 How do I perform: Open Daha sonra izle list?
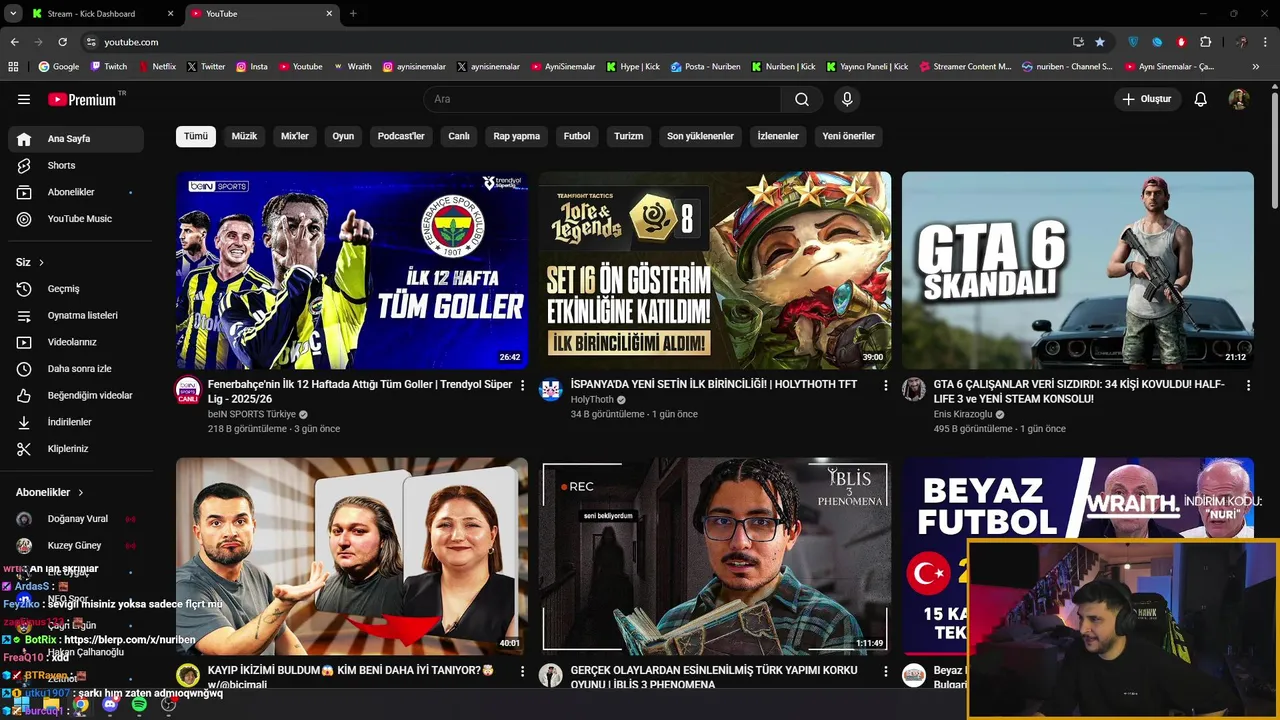coord(76,369)
